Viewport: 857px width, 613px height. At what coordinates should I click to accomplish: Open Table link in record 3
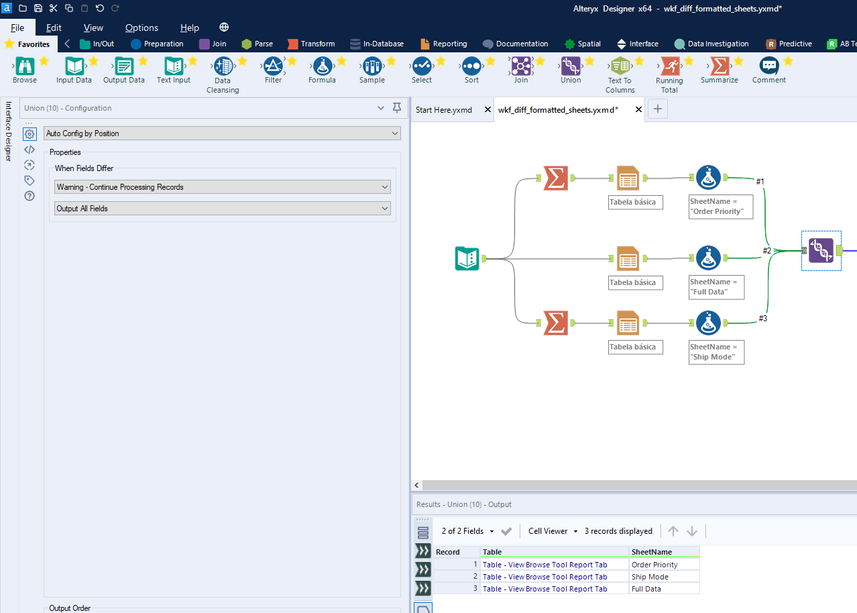click(x=544, y=589)
